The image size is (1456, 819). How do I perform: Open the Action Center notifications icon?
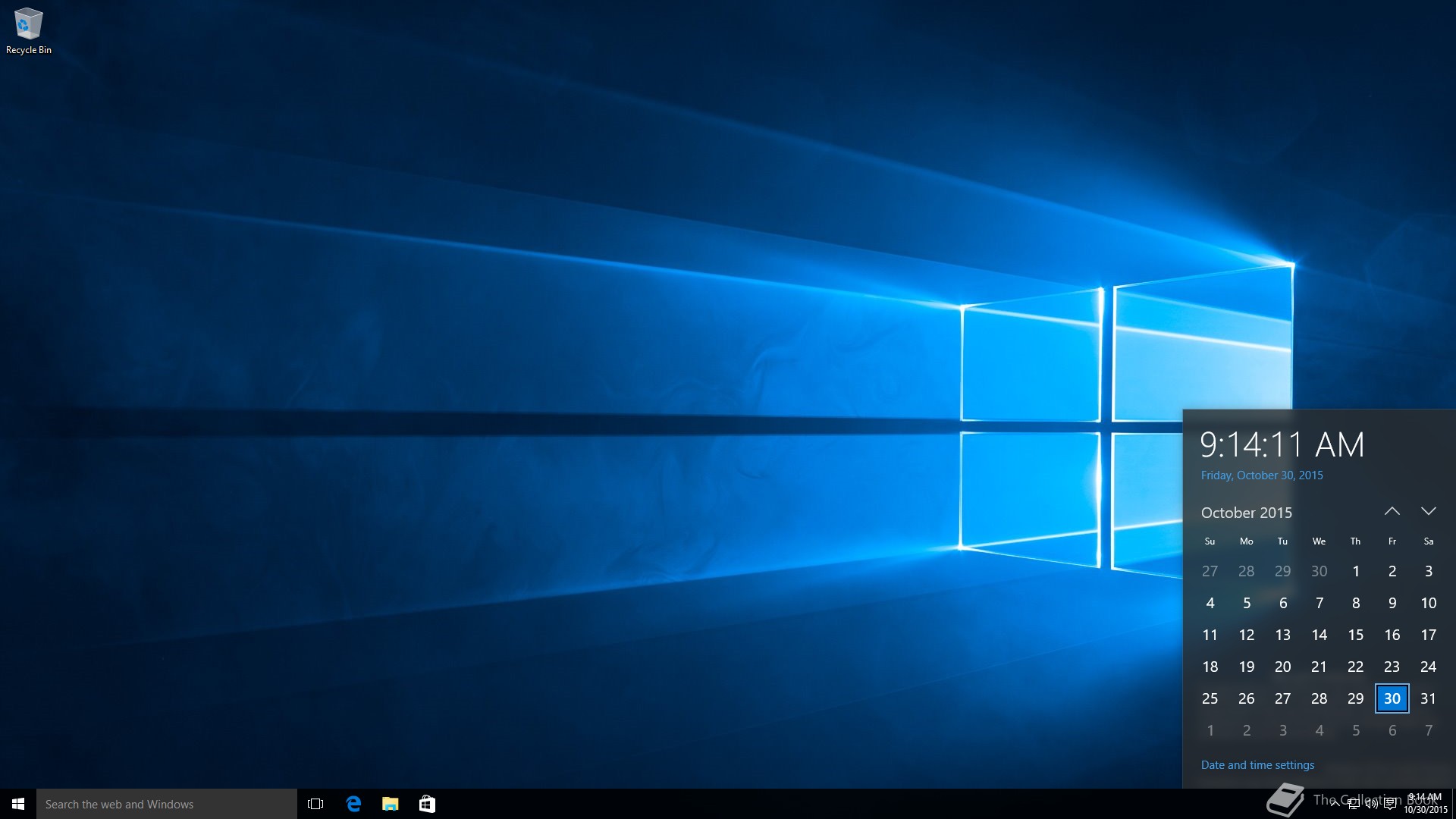click(x=1390, y=804)
